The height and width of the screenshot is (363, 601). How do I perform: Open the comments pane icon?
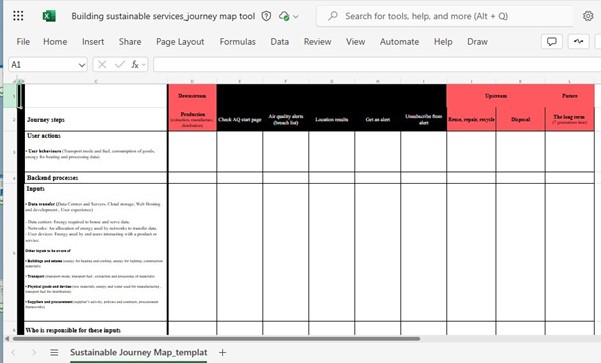[552, 41]
